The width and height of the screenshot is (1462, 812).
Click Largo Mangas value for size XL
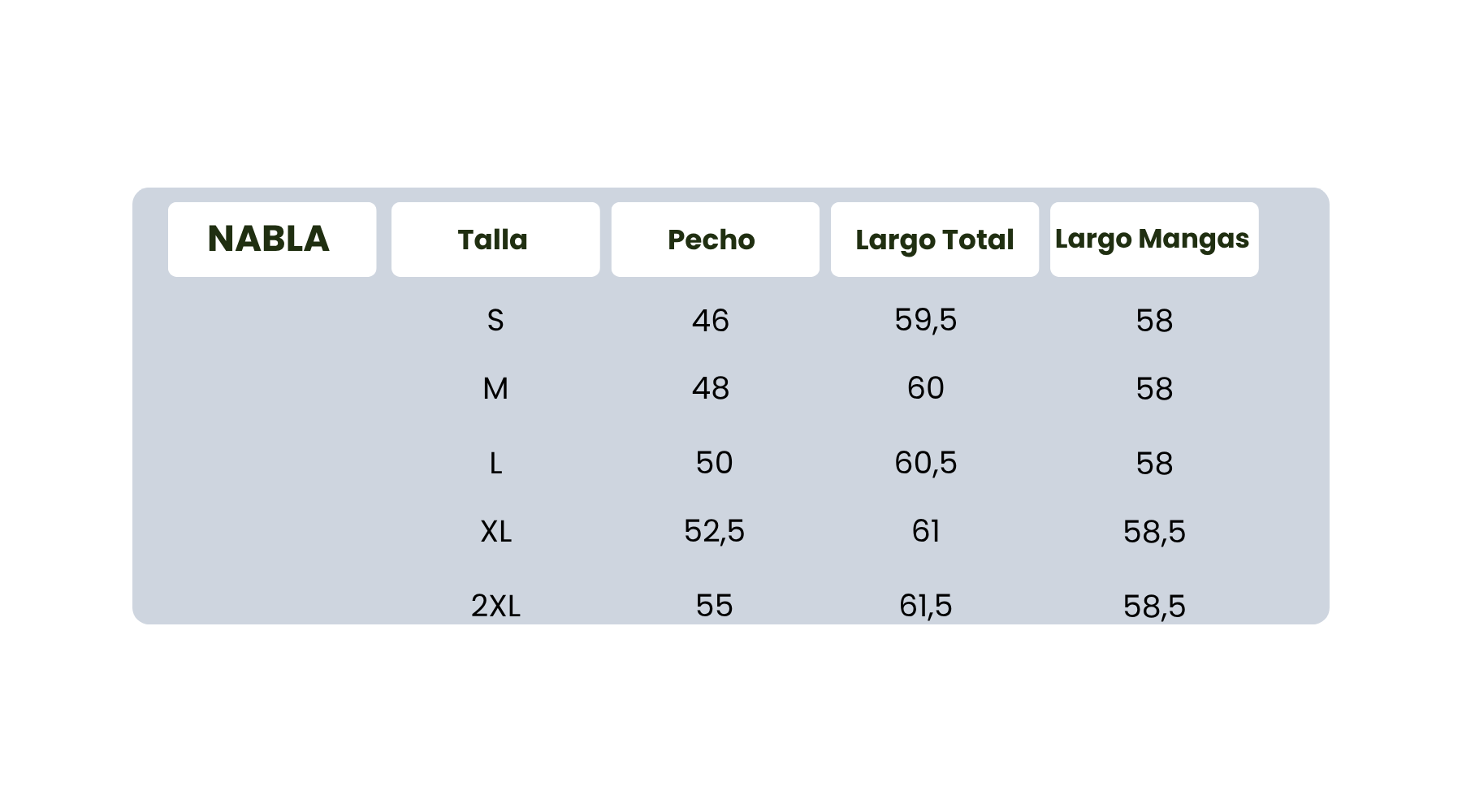1154,532
